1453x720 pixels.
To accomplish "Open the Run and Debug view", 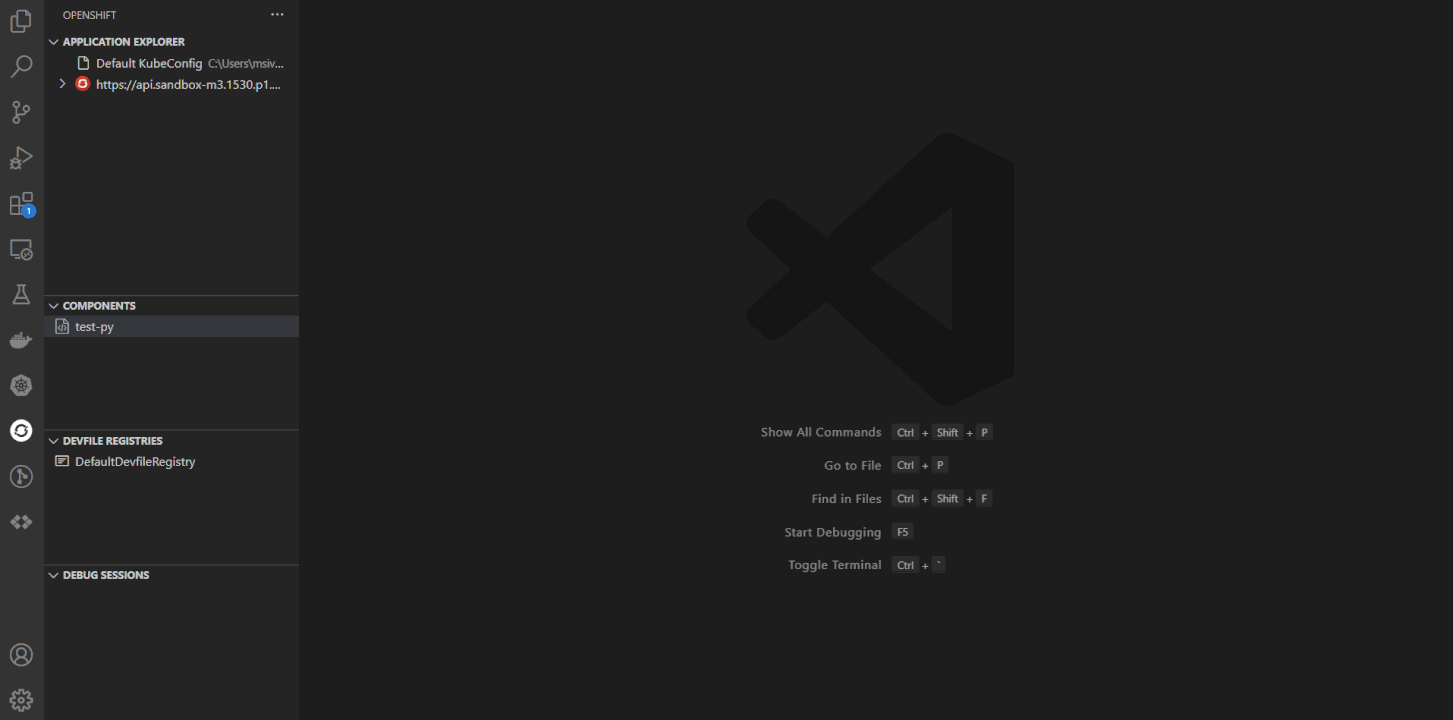I will pyautogui.click(x=21, y=158).
